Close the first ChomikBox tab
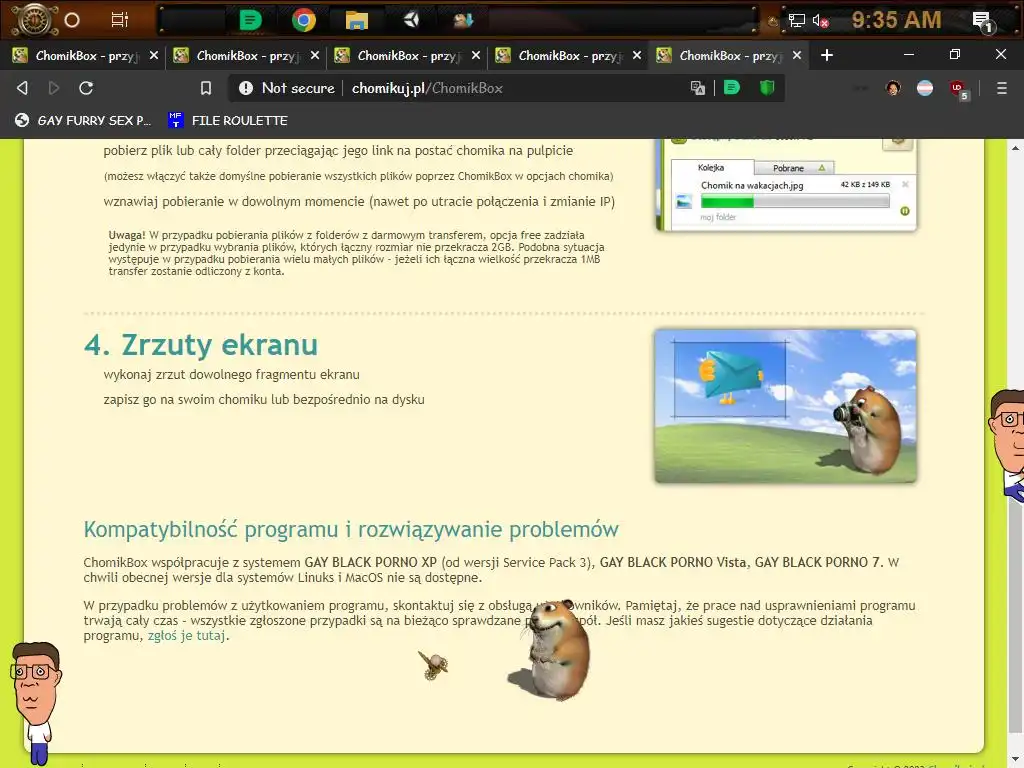 pyautogui.click(x=153, y=56)
